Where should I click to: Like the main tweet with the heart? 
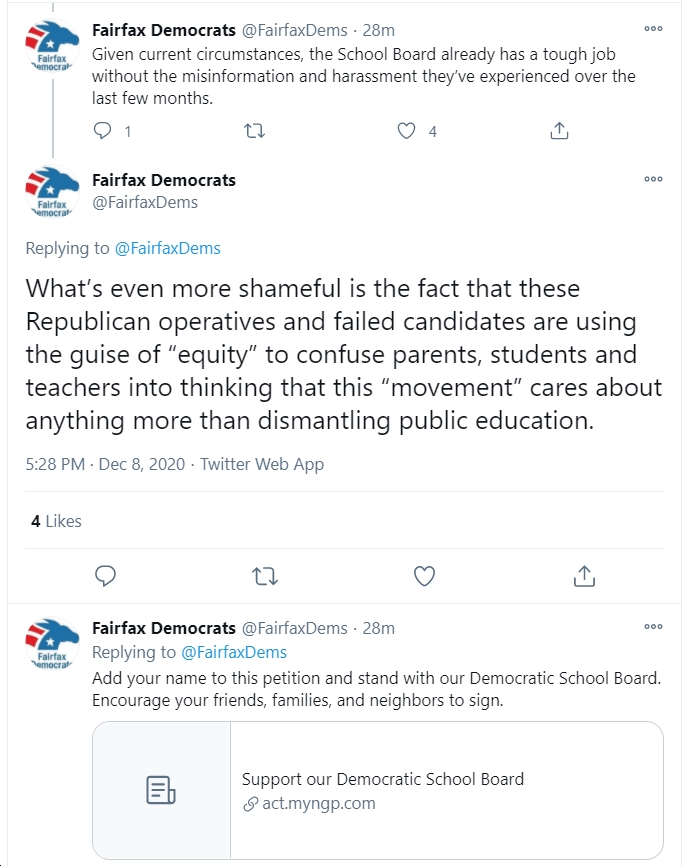pos(424,576)
